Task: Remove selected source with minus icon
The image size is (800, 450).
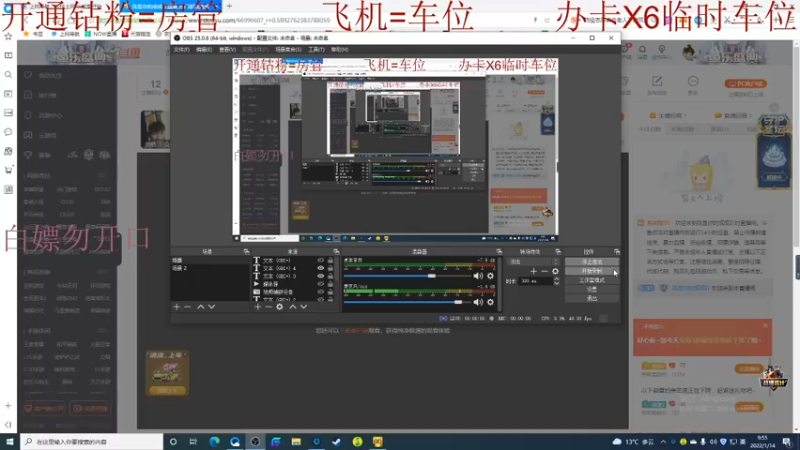Action: pos(268,307)
